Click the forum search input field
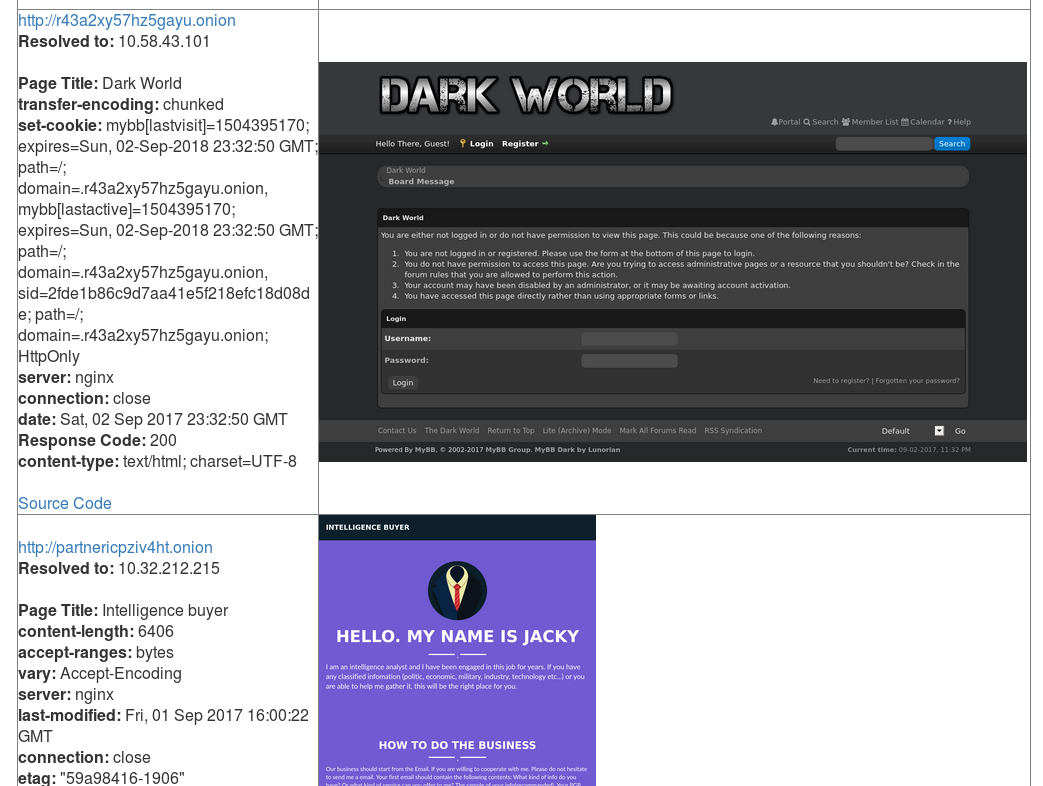The width and height of the screenshot is (1043, 786). [x=883, y=144]
